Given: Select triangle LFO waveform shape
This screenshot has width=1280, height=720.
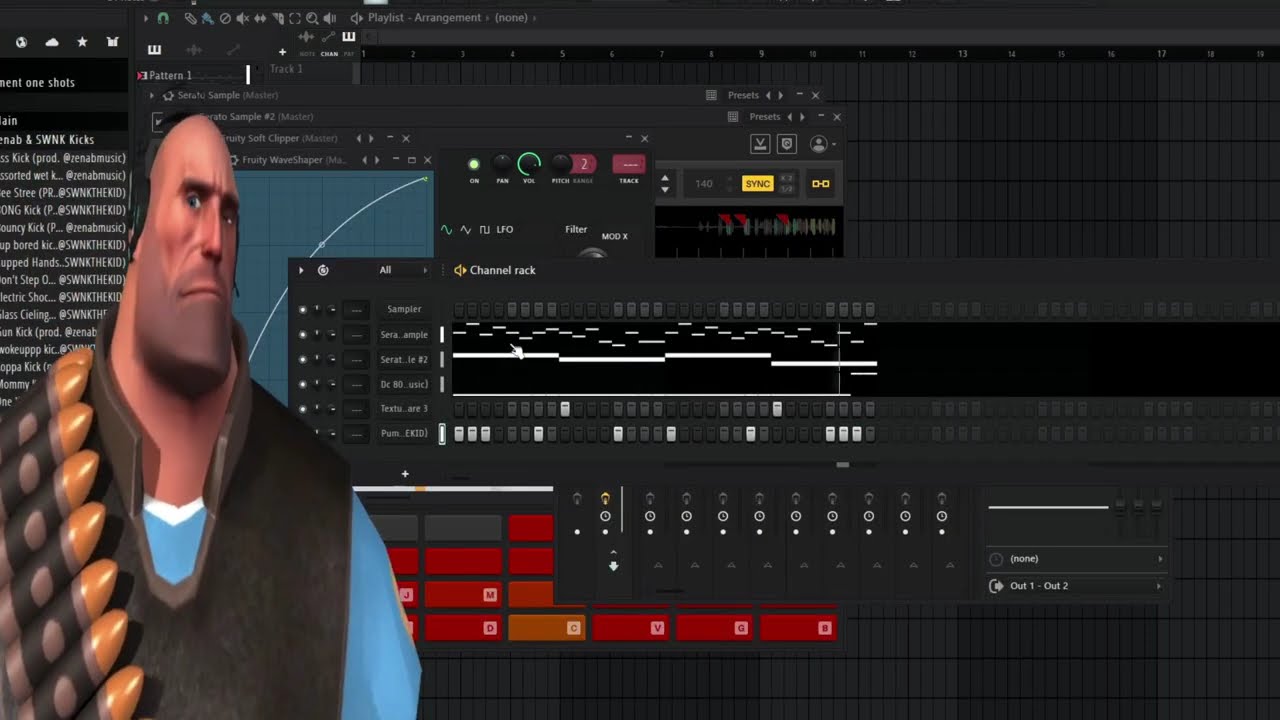Looking at the screenshot, I should point(465,230).
